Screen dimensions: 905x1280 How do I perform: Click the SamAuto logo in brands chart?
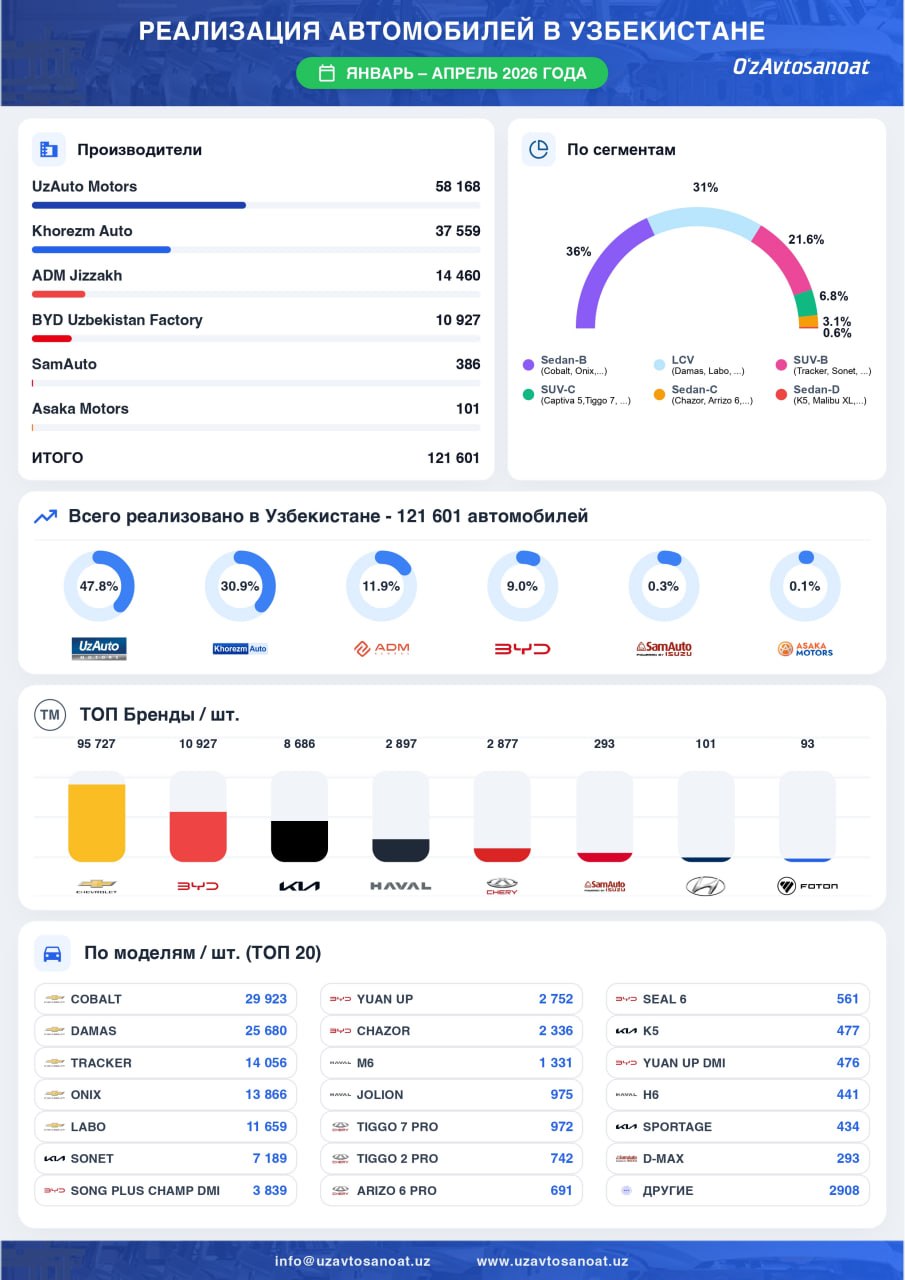click(x=604, y=886)
